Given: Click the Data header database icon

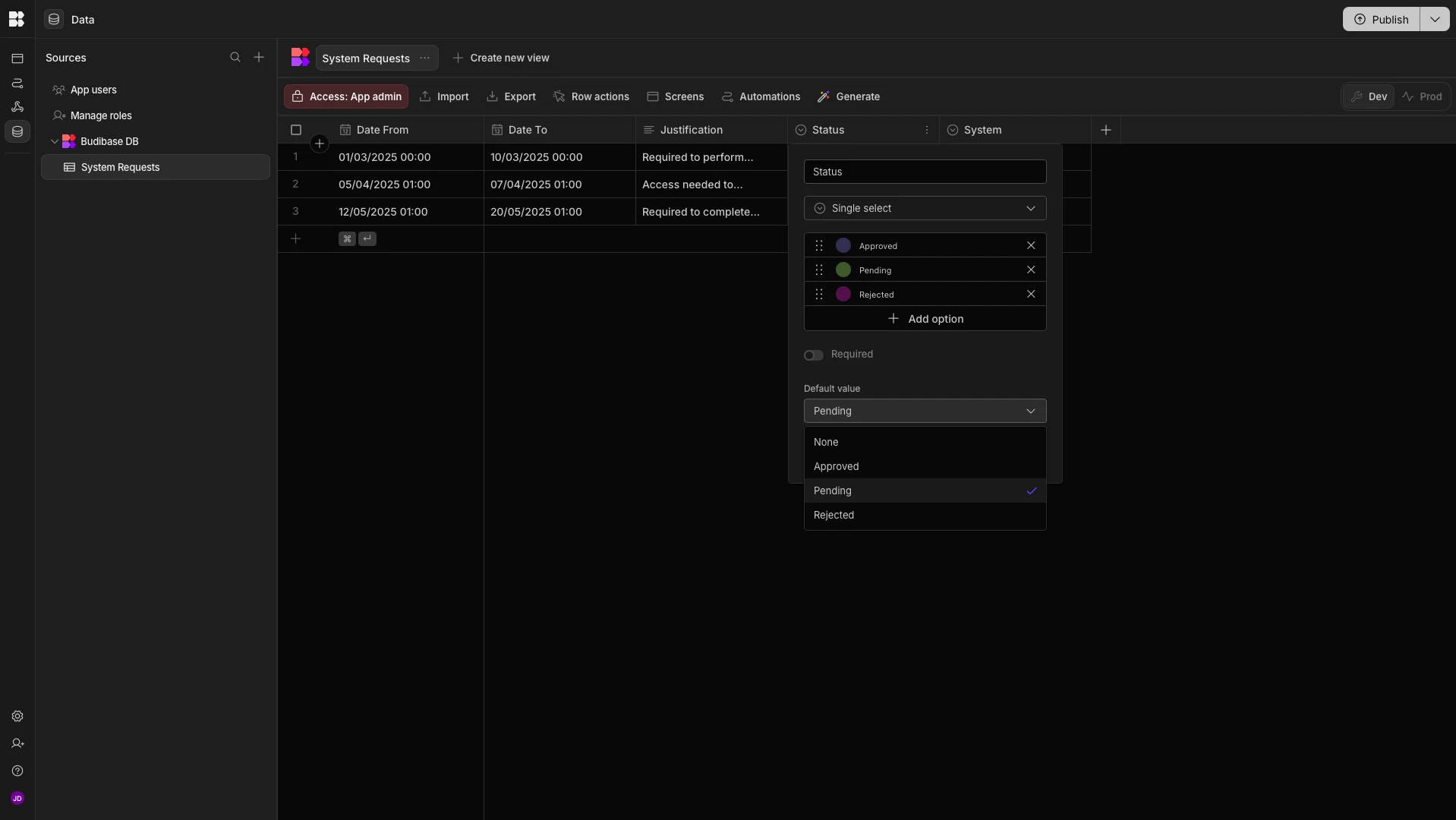Looking at the screenshot, I should click(54, 19).
